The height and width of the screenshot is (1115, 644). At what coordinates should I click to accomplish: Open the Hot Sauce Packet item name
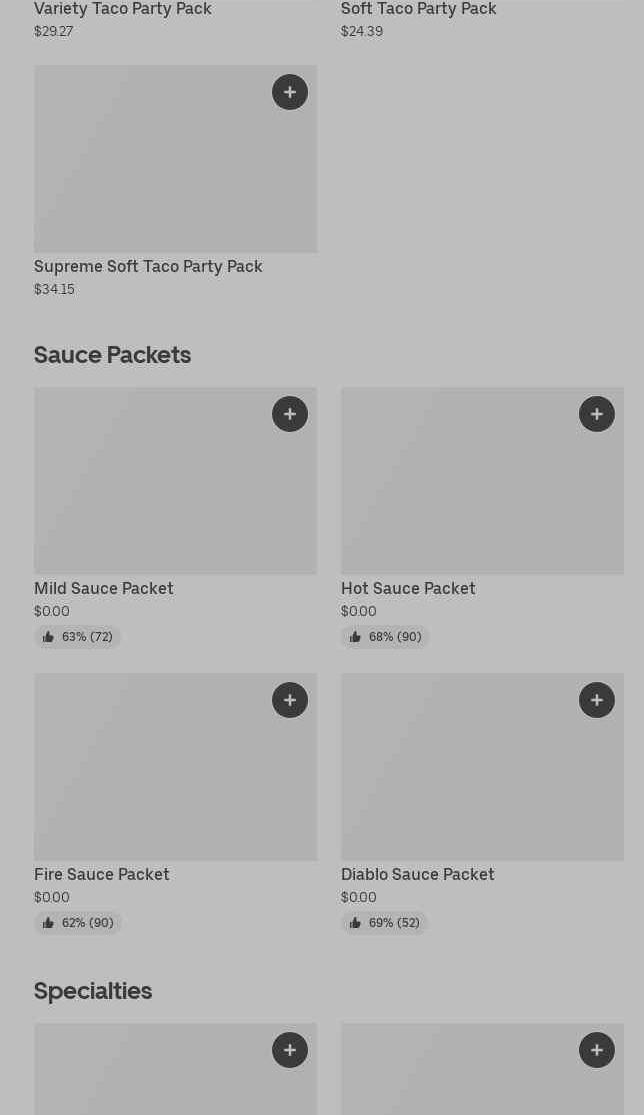408,589
